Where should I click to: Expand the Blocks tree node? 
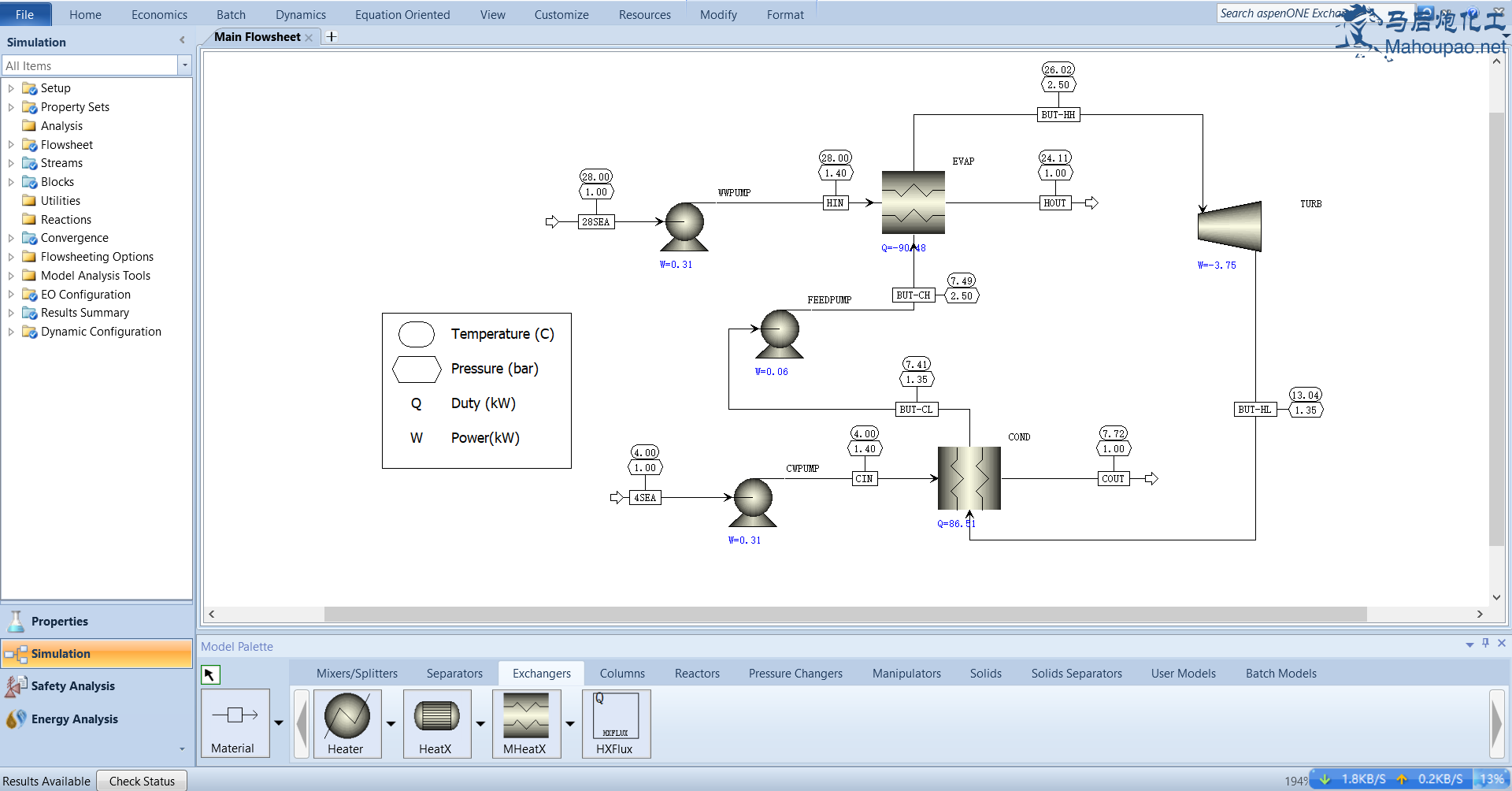(11, 182)
